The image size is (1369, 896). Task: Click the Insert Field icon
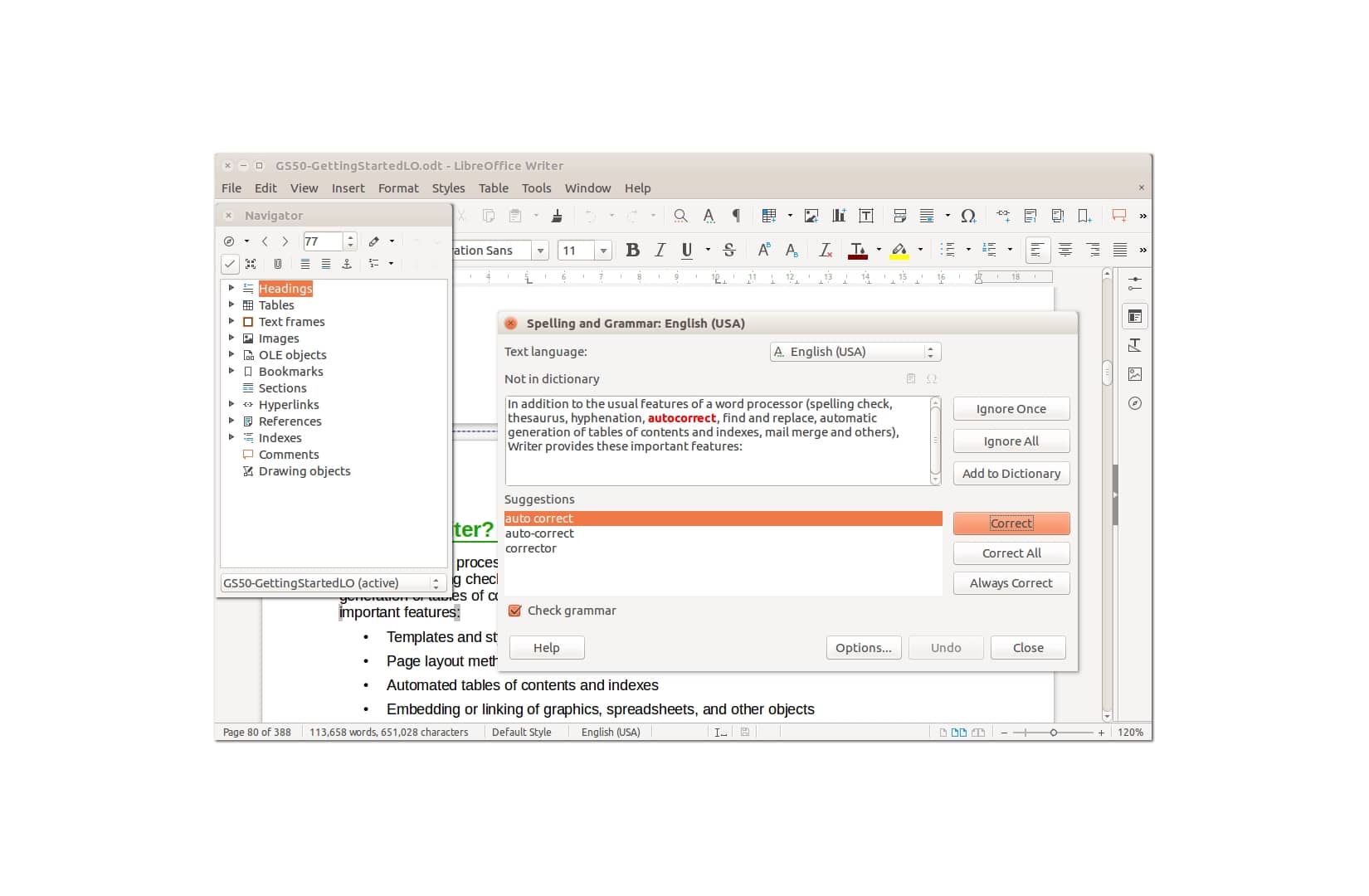click(927, 216)
